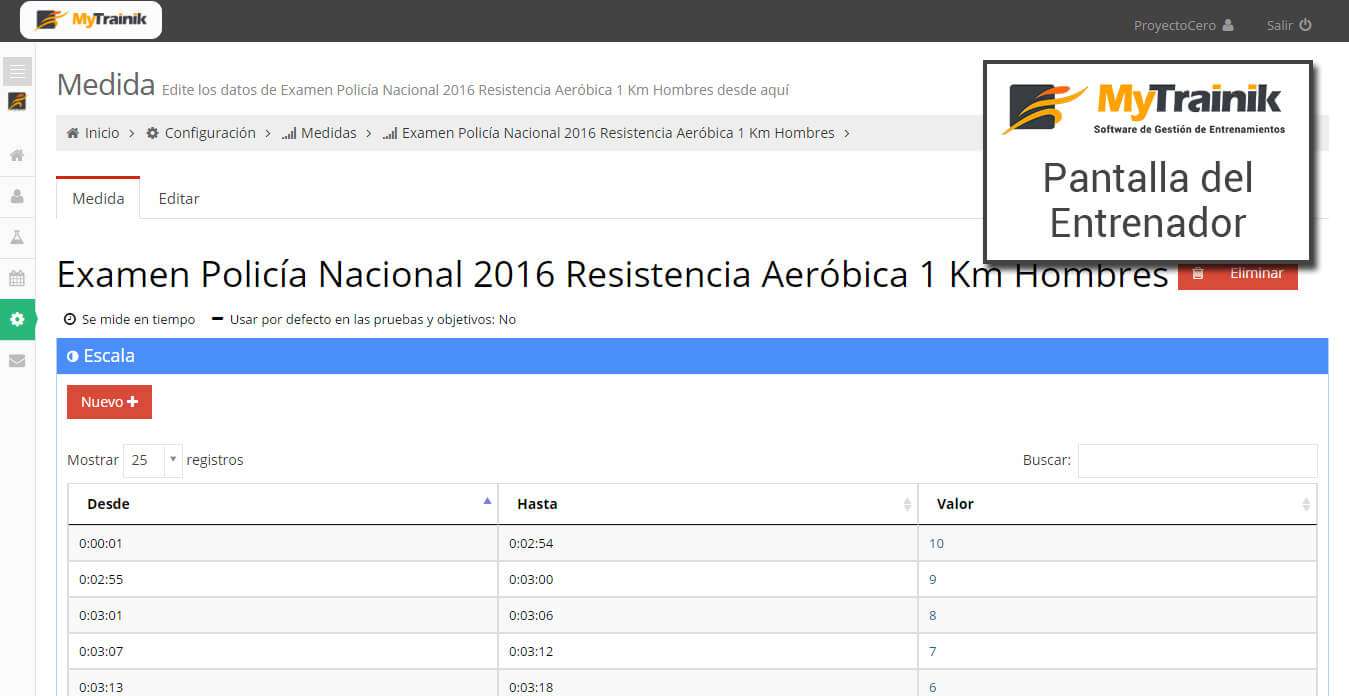Click the Buscar search field
This screenshot has height=696, width=1349.
(x=1197, y=461)
